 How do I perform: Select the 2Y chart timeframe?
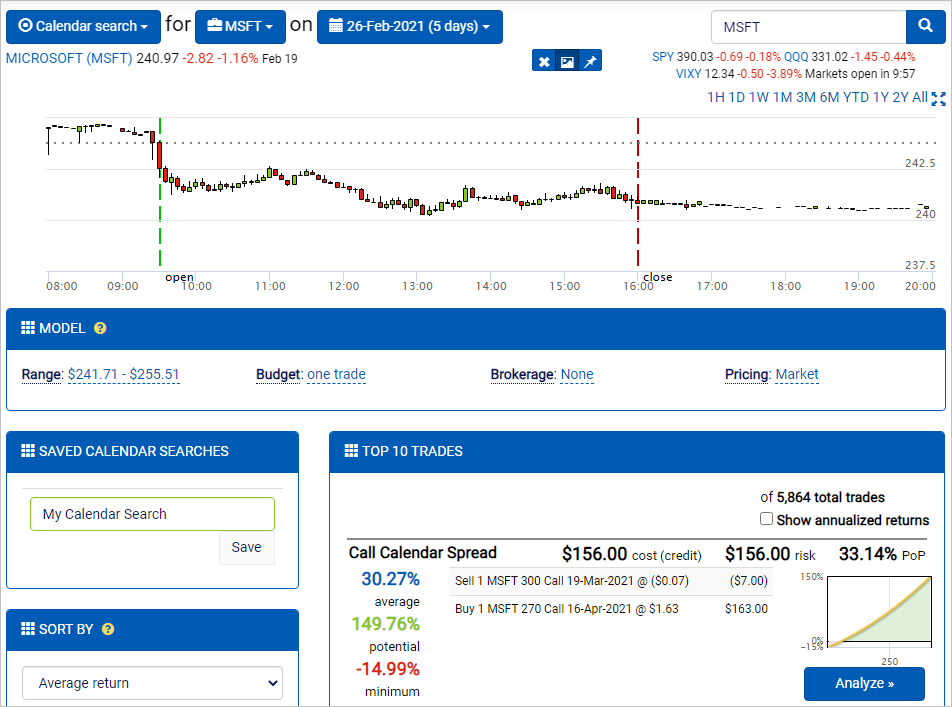[x=900, y=98]
